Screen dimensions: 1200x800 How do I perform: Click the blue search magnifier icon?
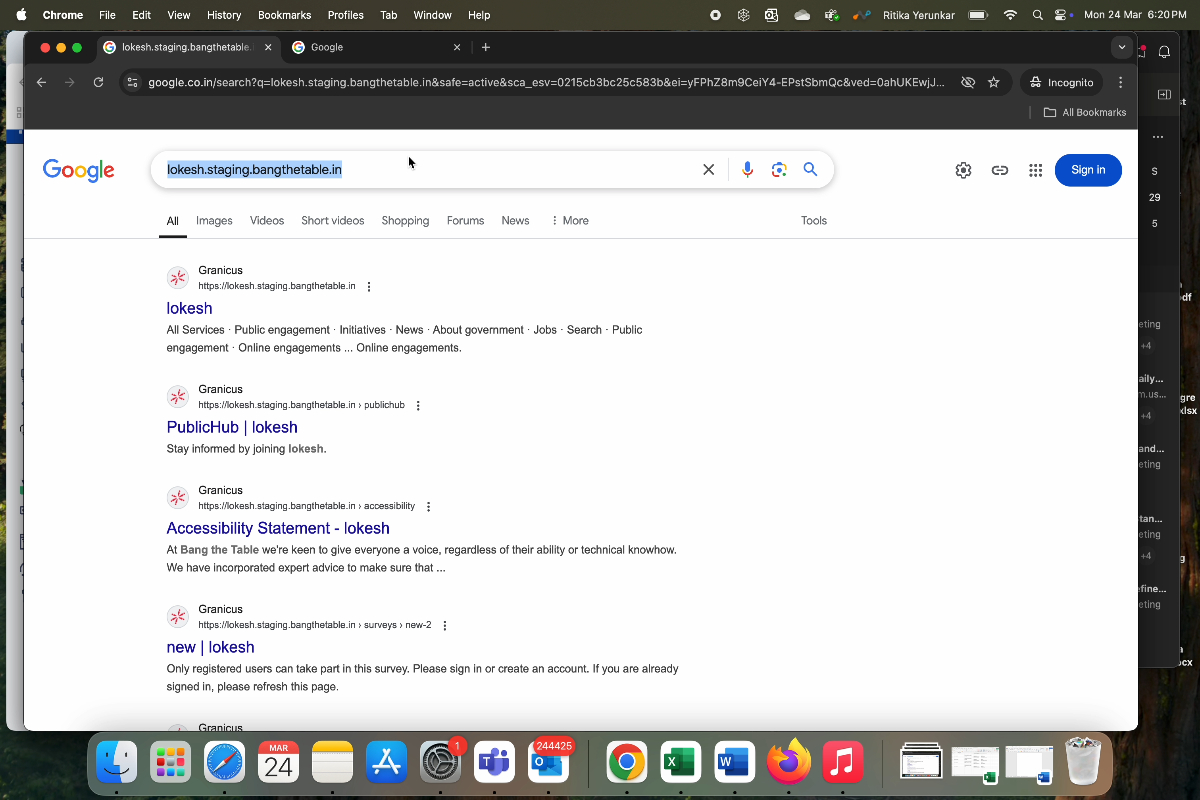(811, 170)
